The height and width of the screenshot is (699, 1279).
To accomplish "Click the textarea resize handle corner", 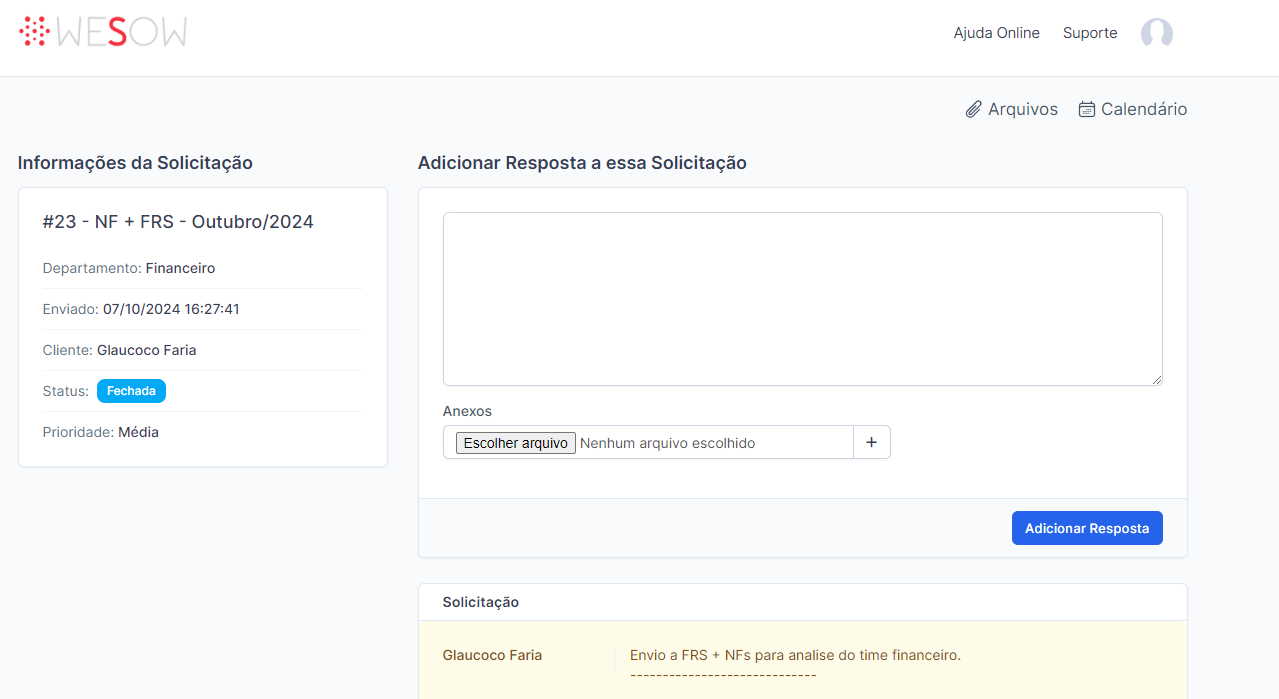I will click(x=1157, y=380).
